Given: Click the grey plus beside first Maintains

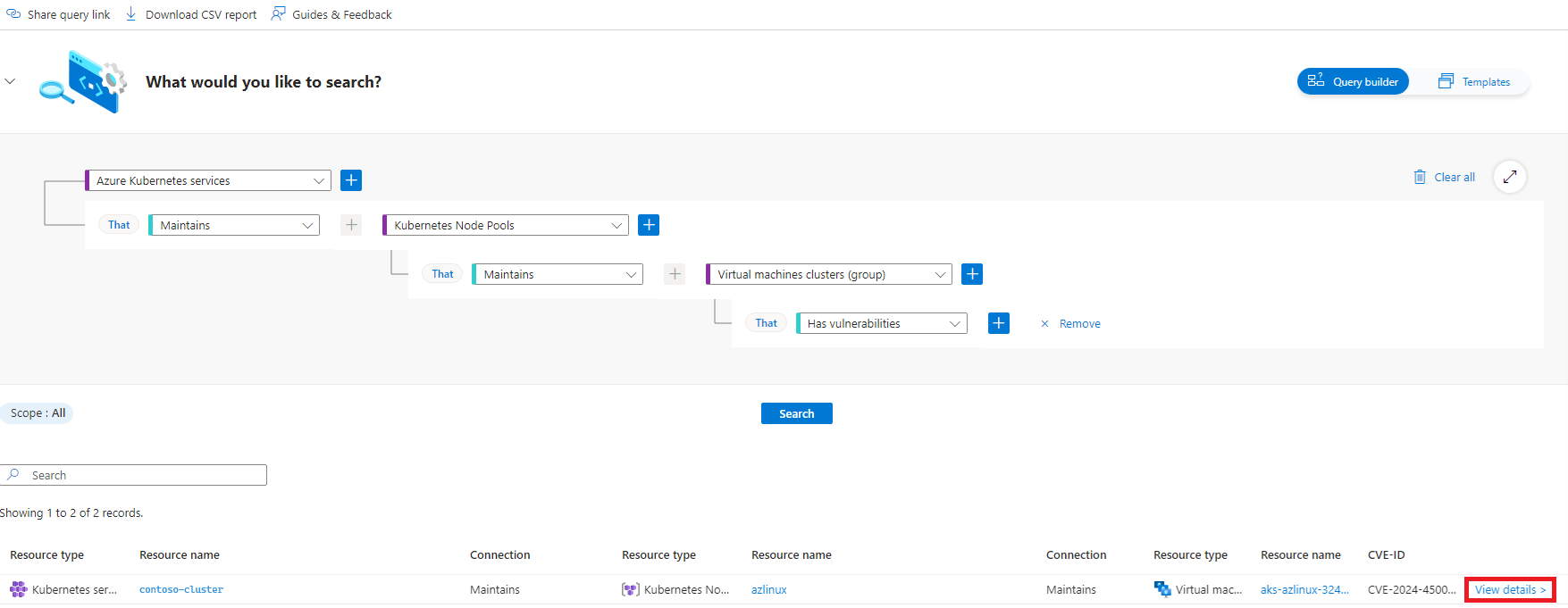Looking at the screenshot, I should [351, 225].
